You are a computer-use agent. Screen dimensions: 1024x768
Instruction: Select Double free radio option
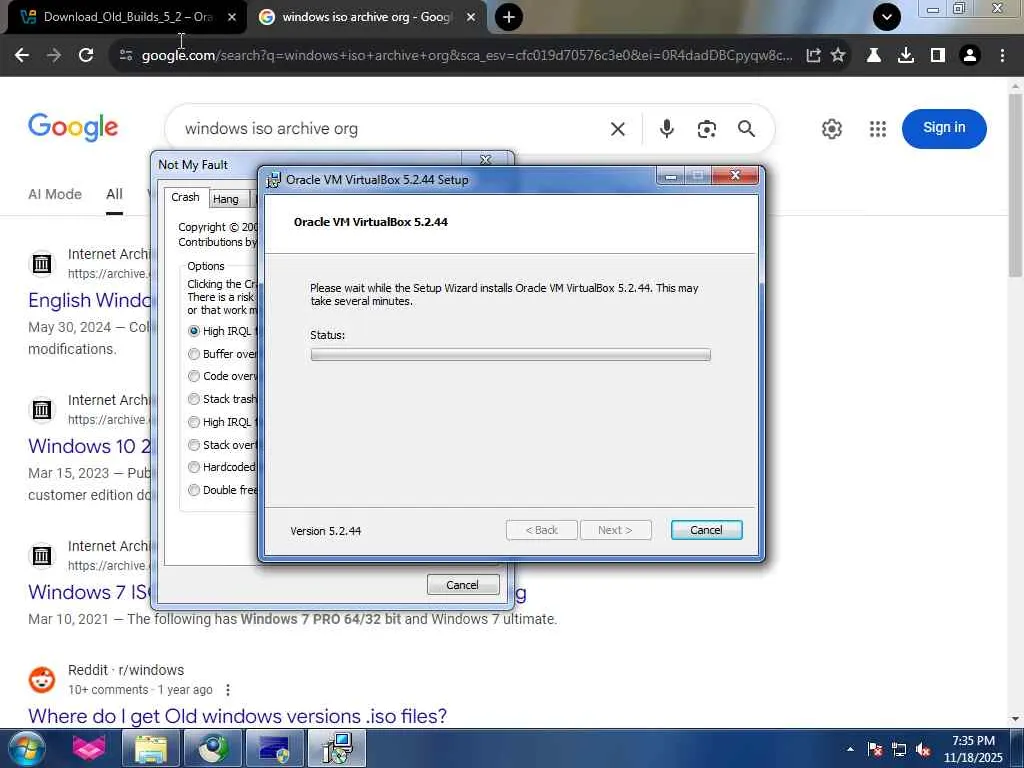coord(194,490)
